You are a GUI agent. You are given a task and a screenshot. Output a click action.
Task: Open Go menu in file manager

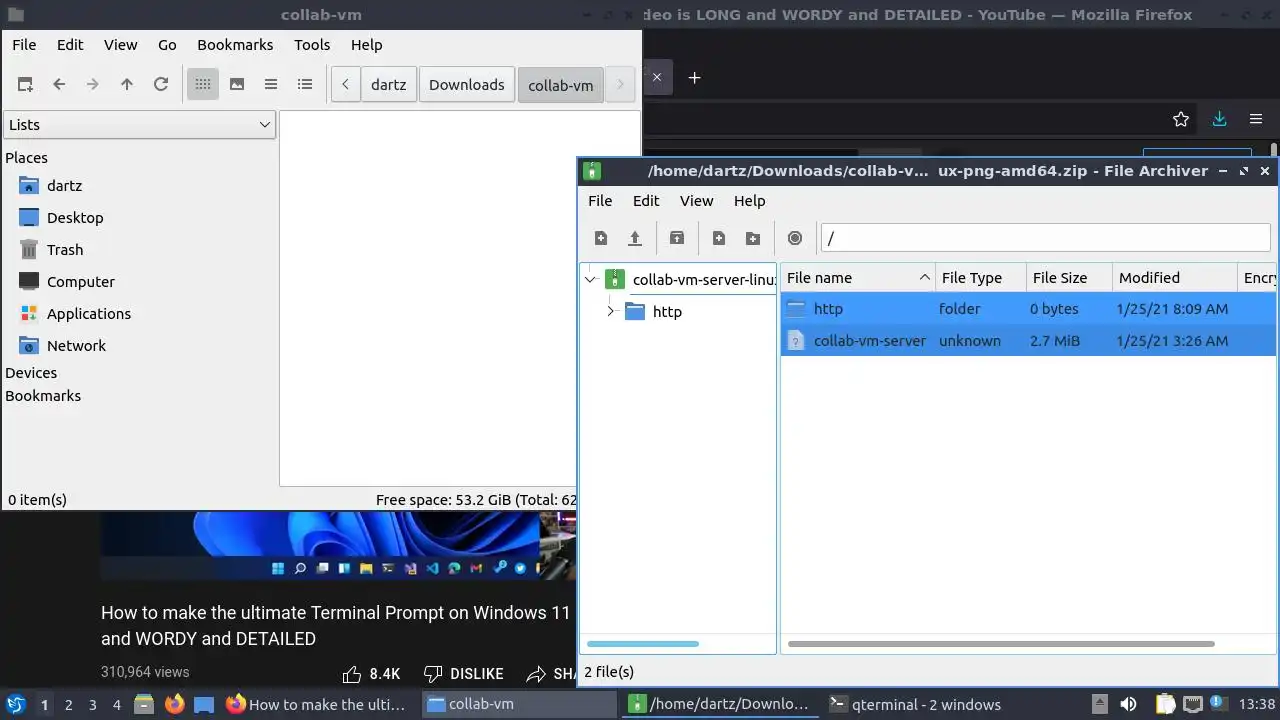point(167,44)
